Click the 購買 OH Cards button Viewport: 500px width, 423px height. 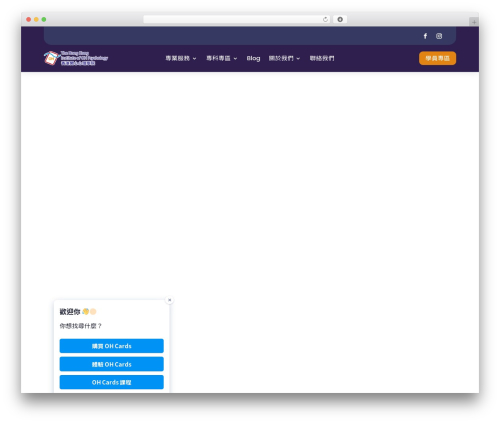coord(112,346)
